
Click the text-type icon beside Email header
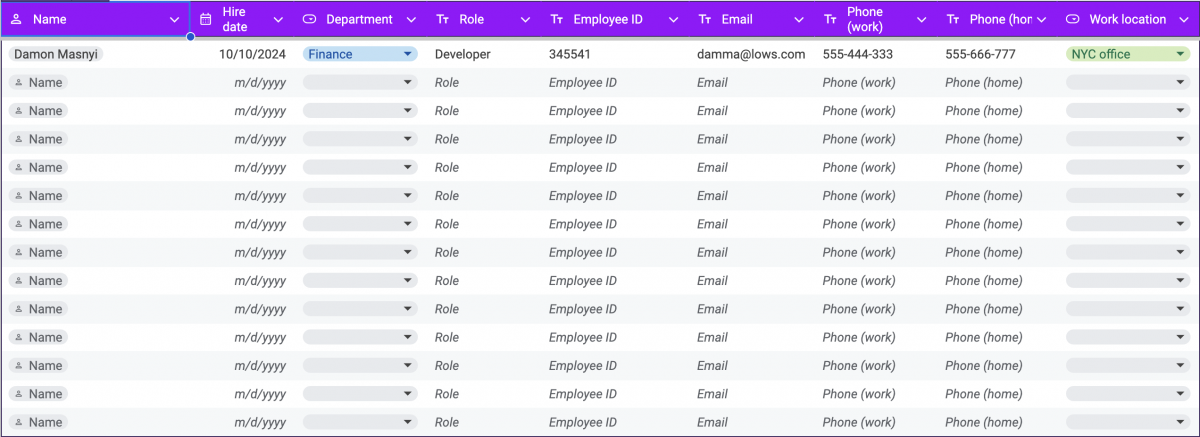click(705, 19)
